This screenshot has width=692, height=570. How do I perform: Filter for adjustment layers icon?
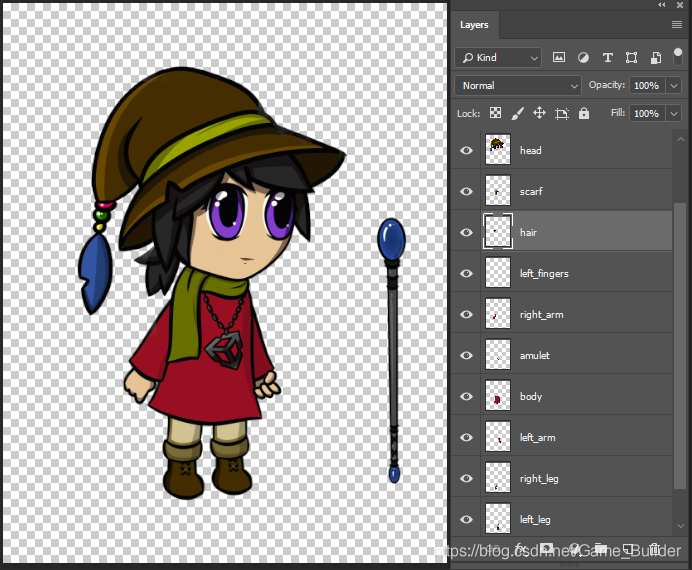click(583, 57)
